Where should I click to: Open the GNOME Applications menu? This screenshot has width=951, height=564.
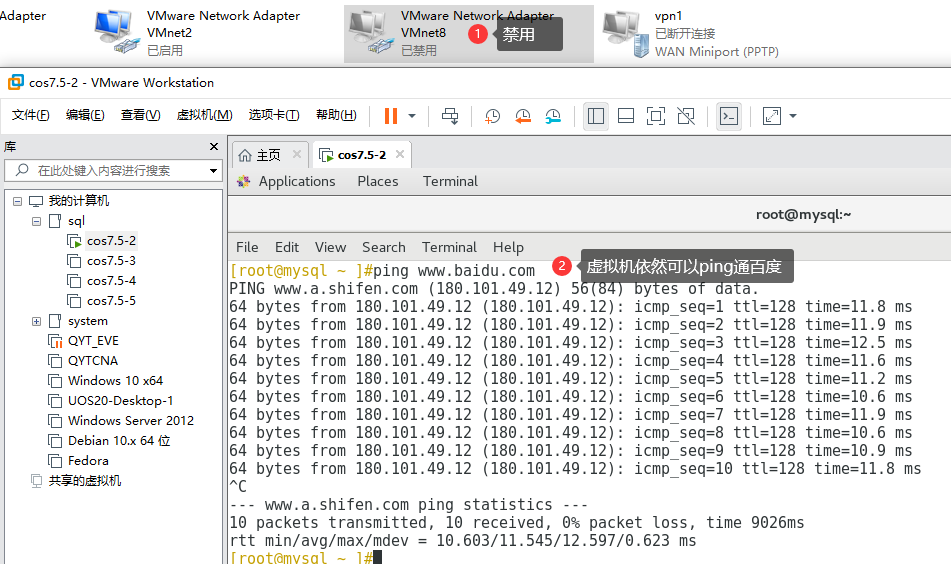297,181
